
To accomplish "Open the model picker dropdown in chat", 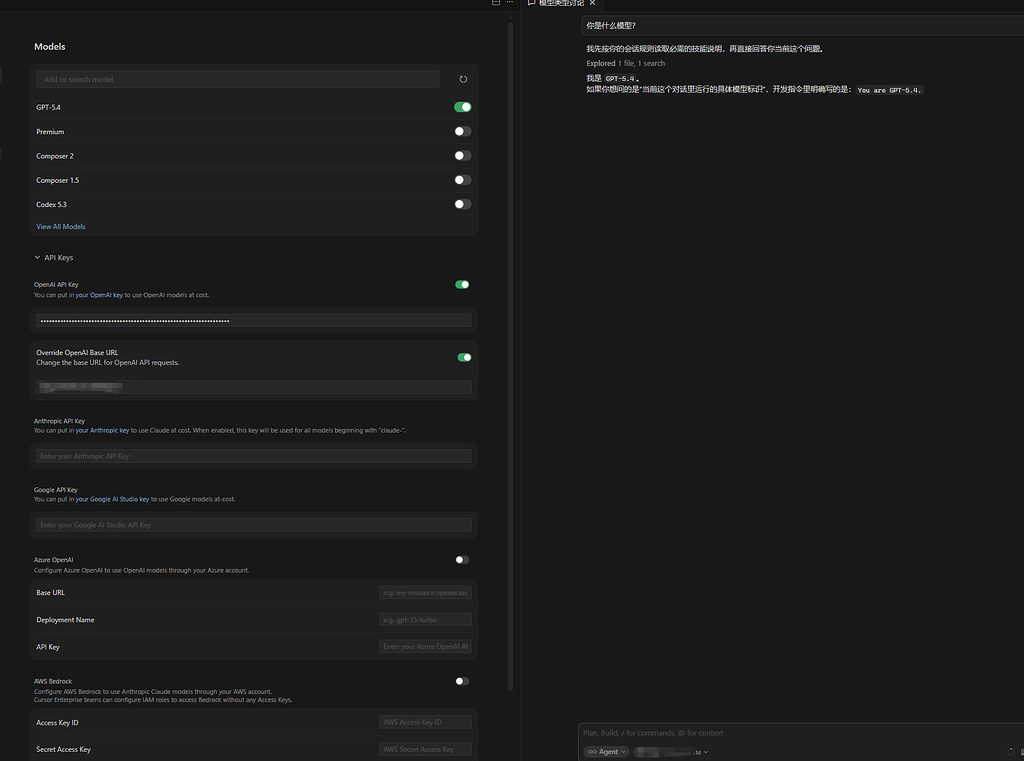I will (x=672, y=753).
